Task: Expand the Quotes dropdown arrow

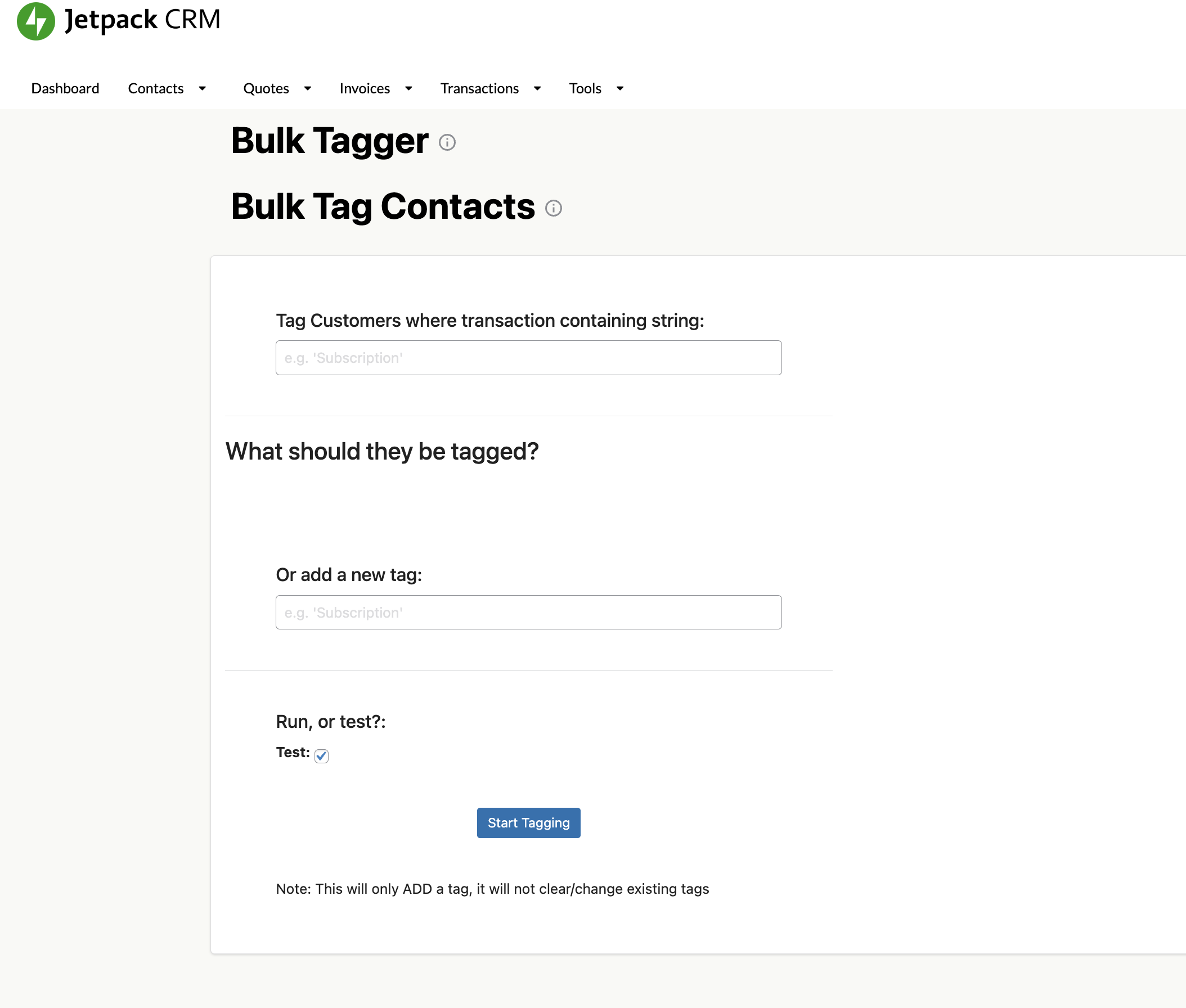Action: pos(308,88)
